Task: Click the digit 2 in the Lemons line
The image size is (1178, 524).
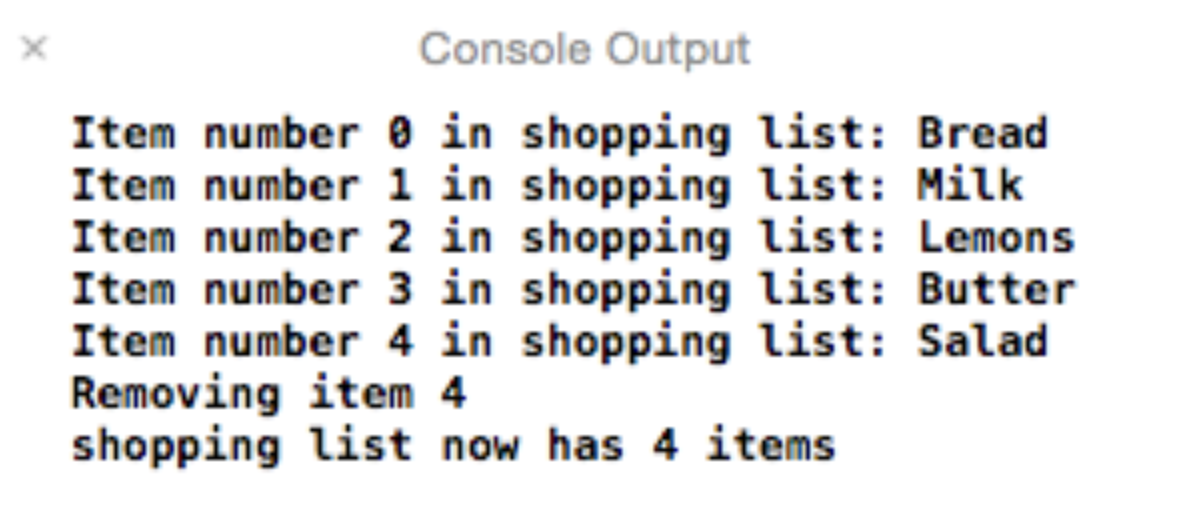Action: click(x=400, y=238)
